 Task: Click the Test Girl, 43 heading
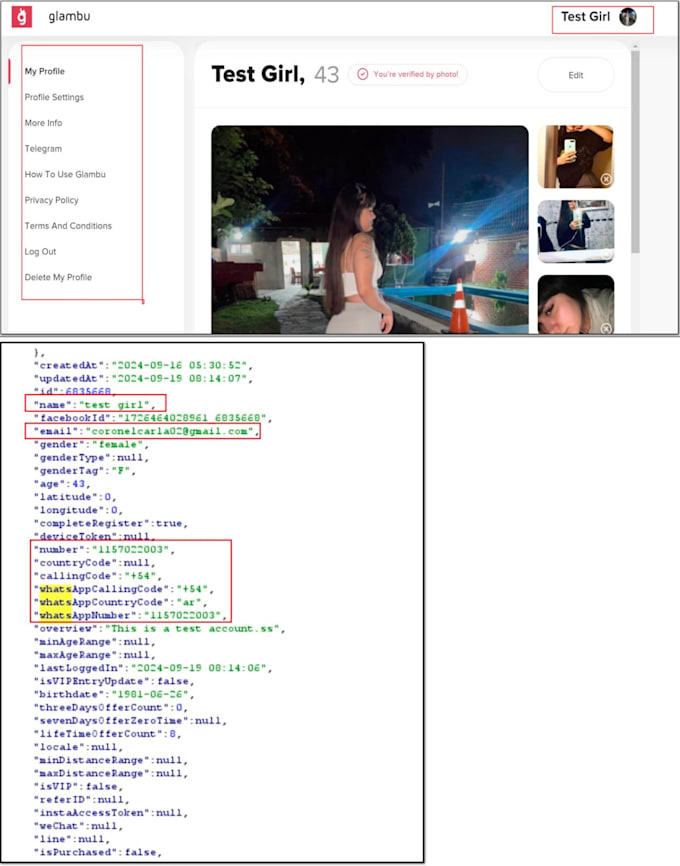[275, 74]
